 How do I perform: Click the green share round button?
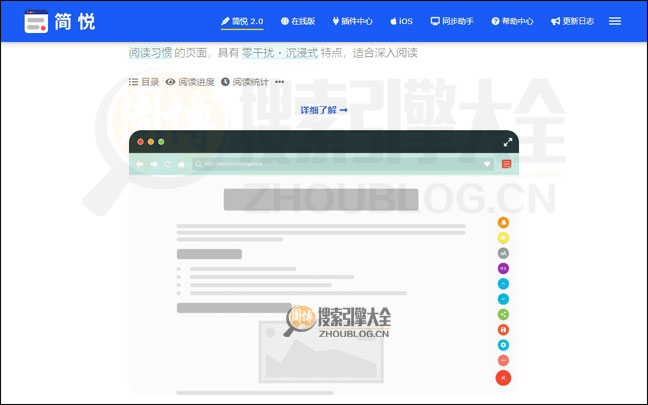coord(503,314)
